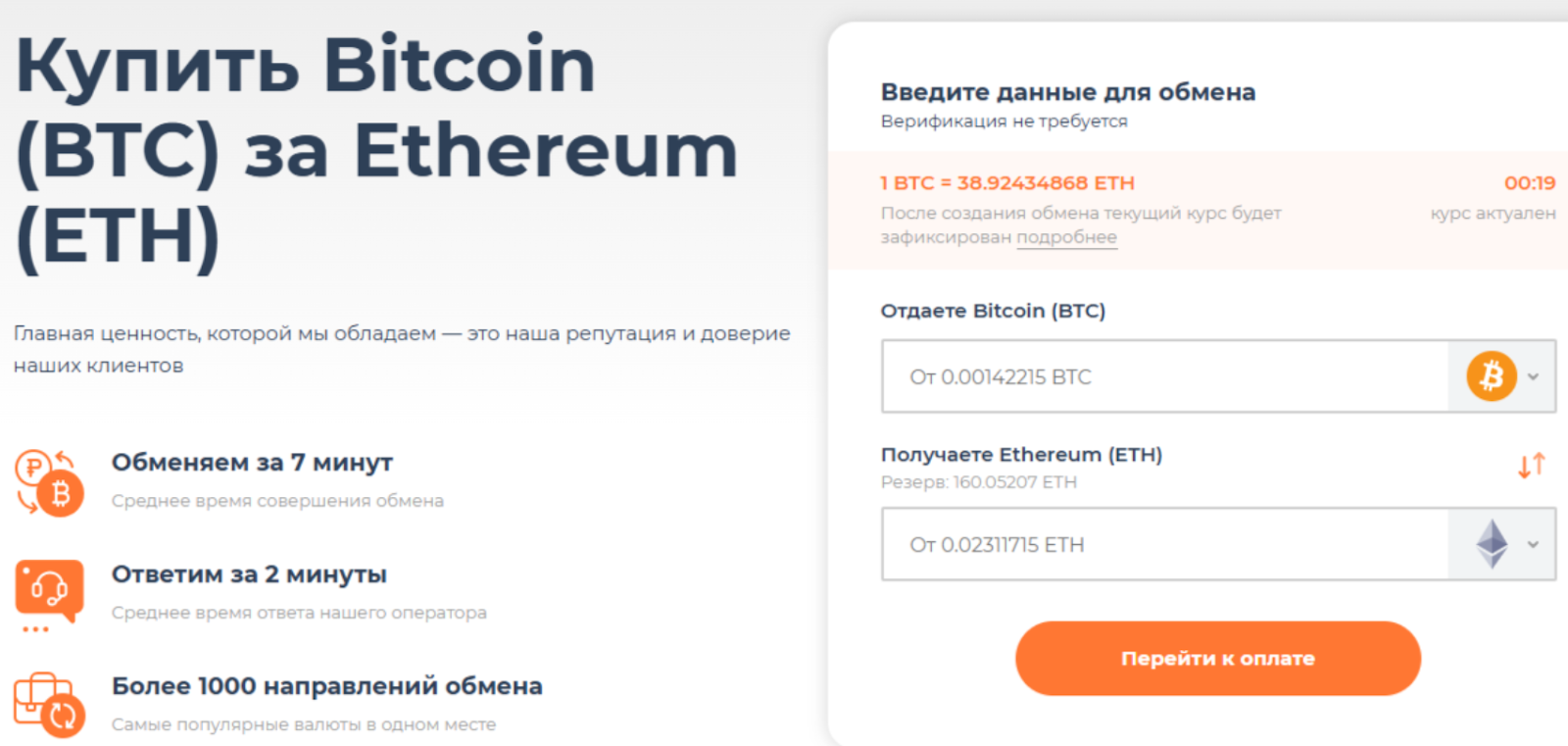Swap currencies with the orange arrows icon
The width and height of the screenshot is (1568, 746).
point(1531,466)
